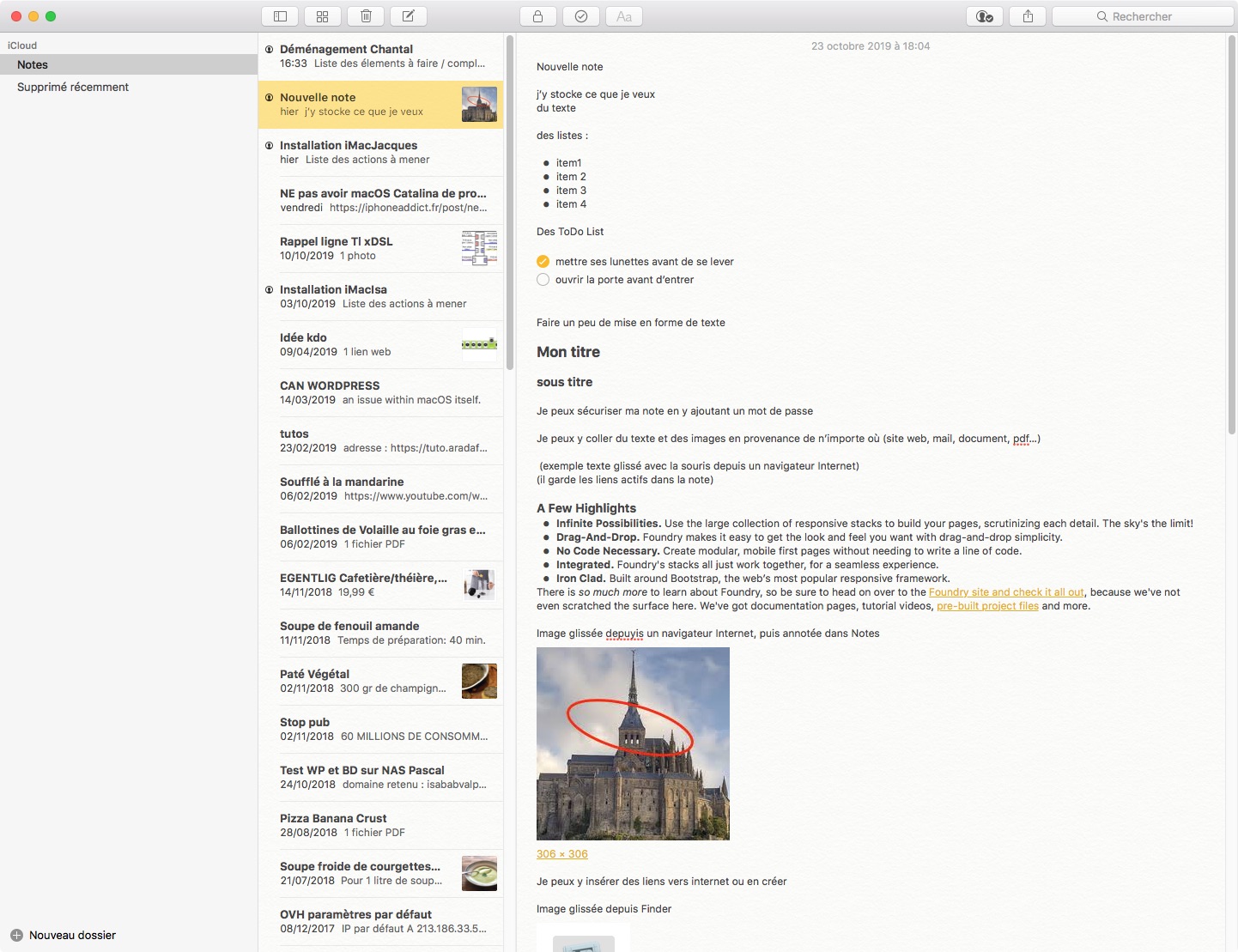Switch to gallery grid view

pyautogui.click(x=323, y=16)
